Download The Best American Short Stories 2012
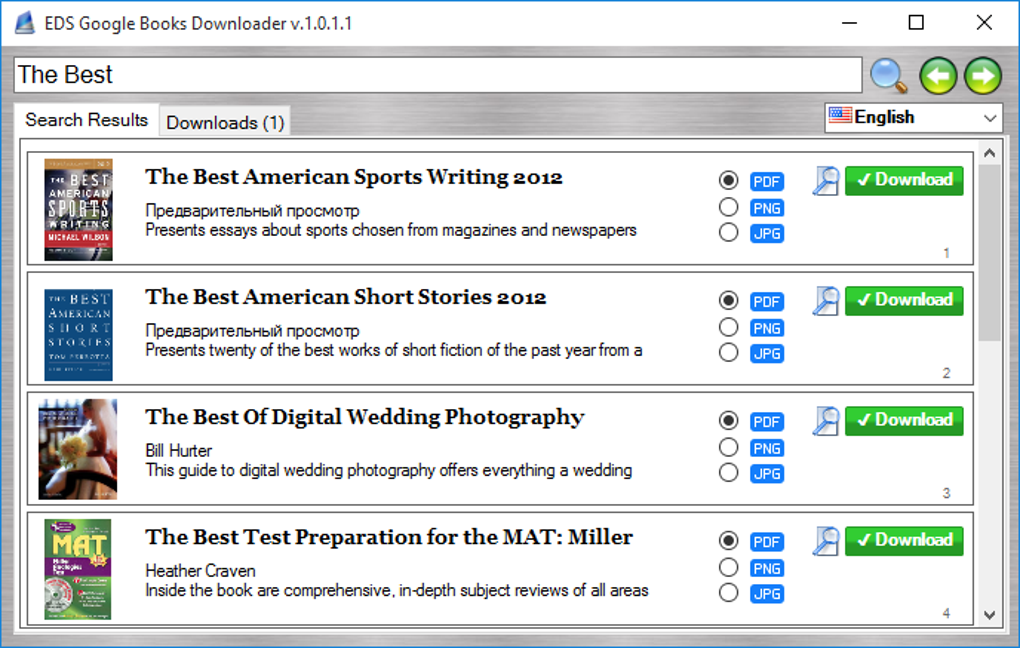Screen dimensions: 1020x648 point(904,301)
